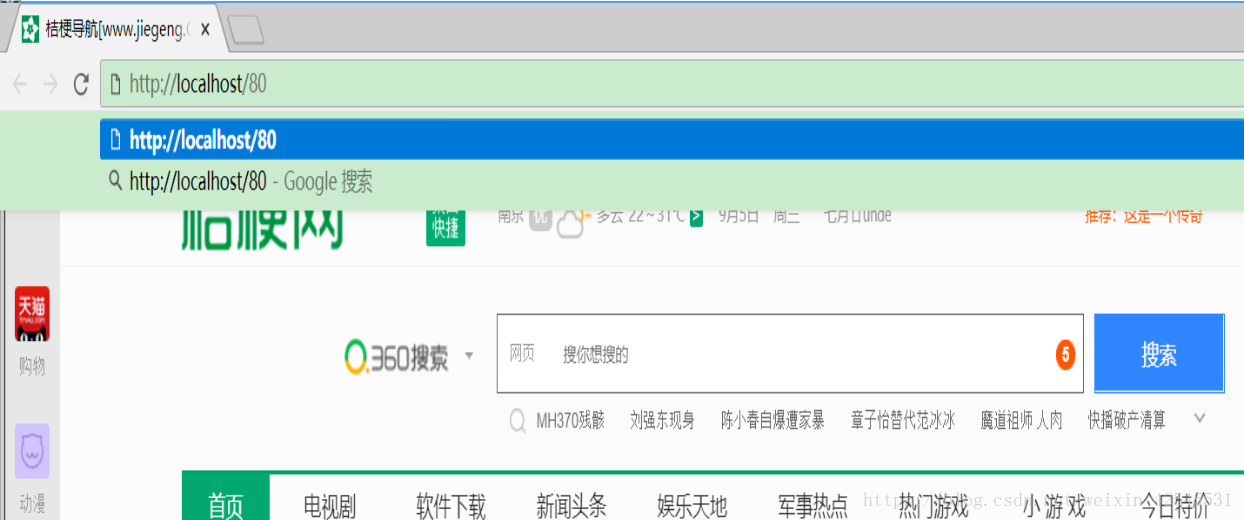Reload the page with refresh icon
The image size is (1244, 520).
[81, 84]
